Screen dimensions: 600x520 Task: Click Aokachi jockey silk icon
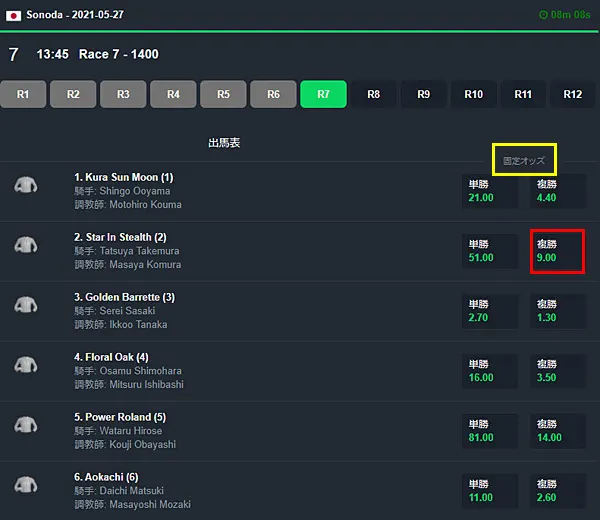[26, 484]
